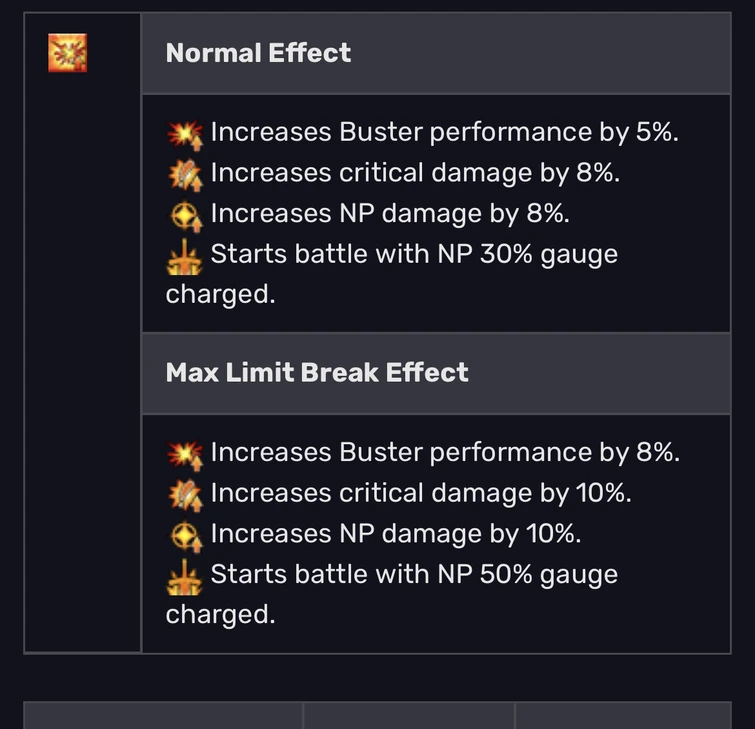Click critical damage icon beside the 8% line
The image size is (755, 729).
pos(185,174)
